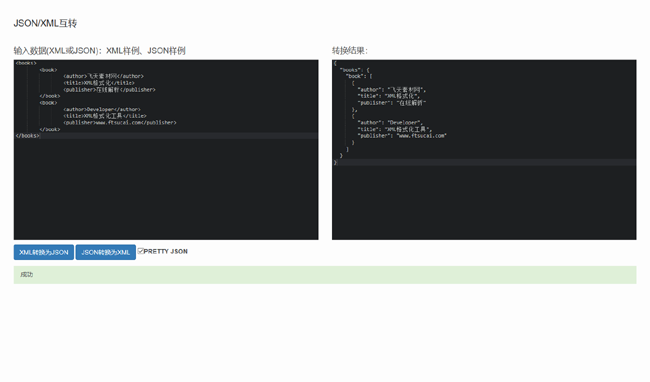
Task: Click the <author>Developer</author> line in input
Action: (x=102, y=109)
